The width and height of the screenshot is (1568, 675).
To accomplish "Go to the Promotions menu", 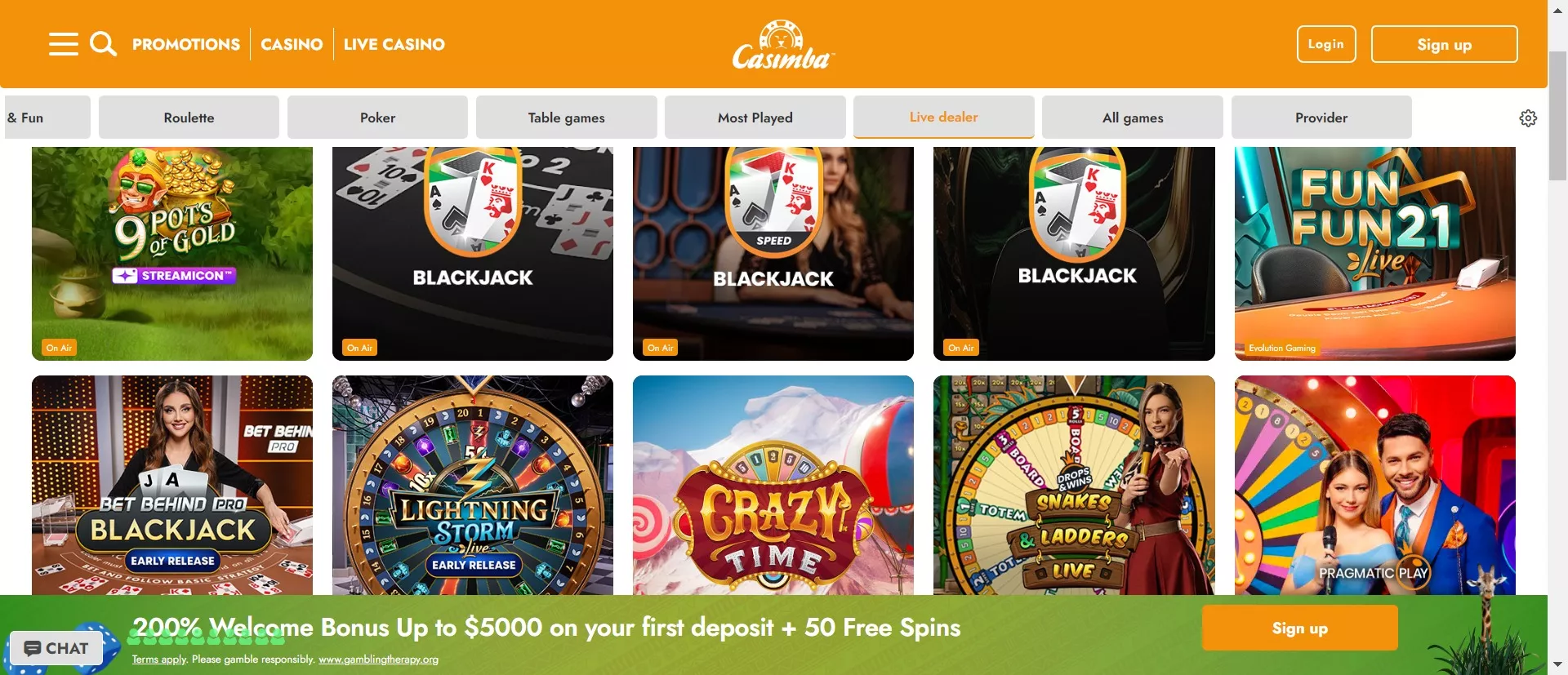I will coord(186,44).
